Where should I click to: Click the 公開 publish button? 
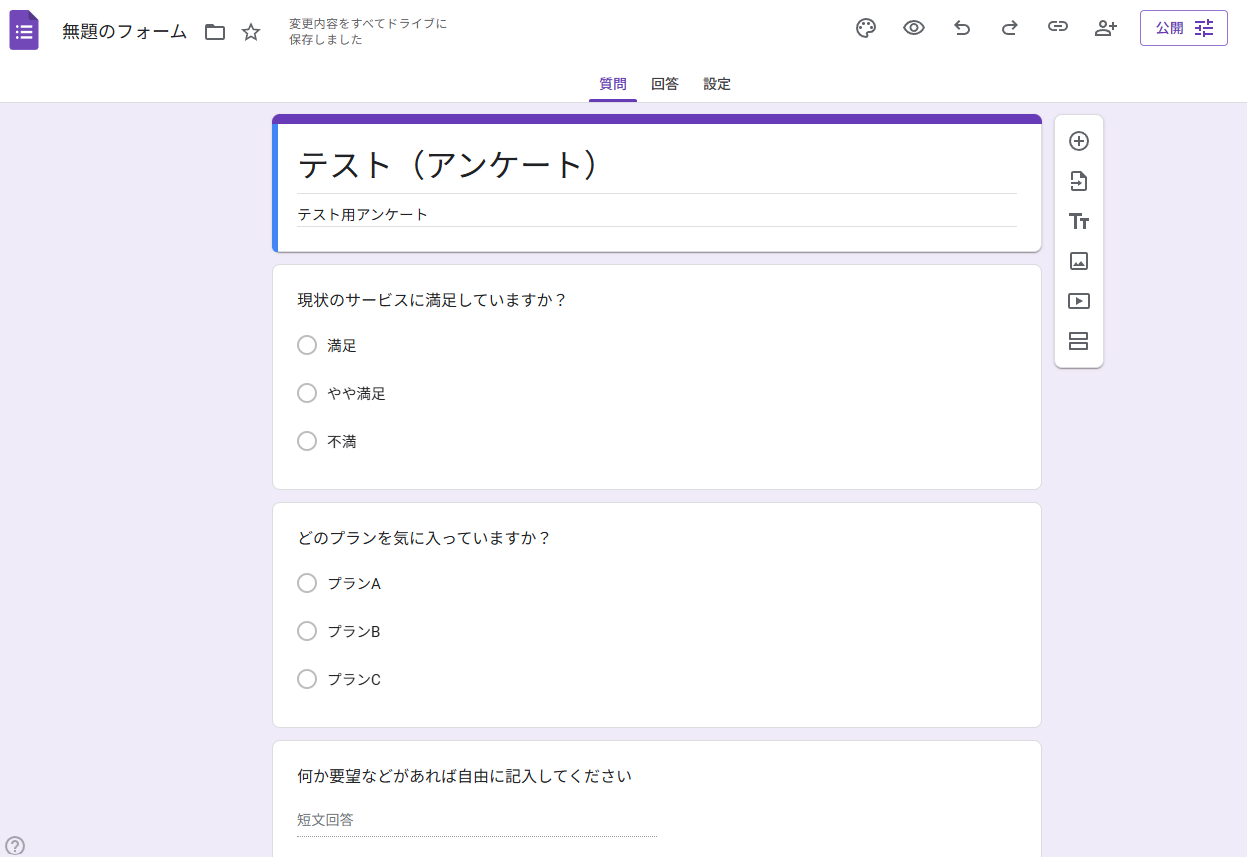point(1183,28)
